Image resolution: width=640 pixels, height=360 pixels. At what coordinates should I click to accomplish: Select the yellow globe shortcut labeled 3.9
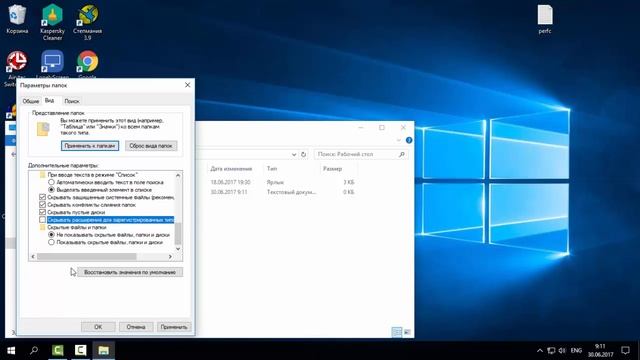click(x=87, y=21)
